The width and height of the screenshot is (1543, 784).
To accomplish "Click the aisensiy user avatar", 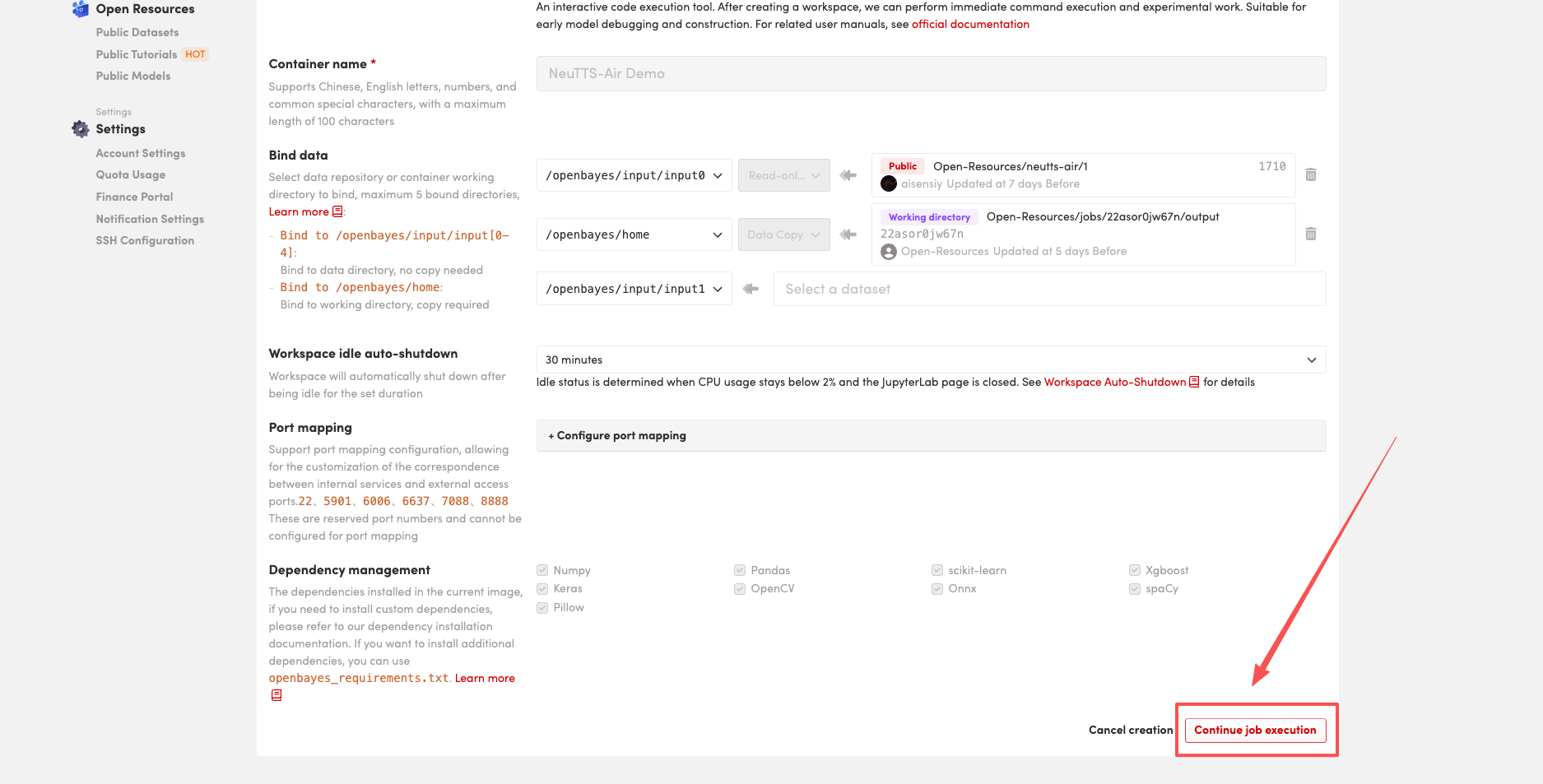I will point(889,183).
